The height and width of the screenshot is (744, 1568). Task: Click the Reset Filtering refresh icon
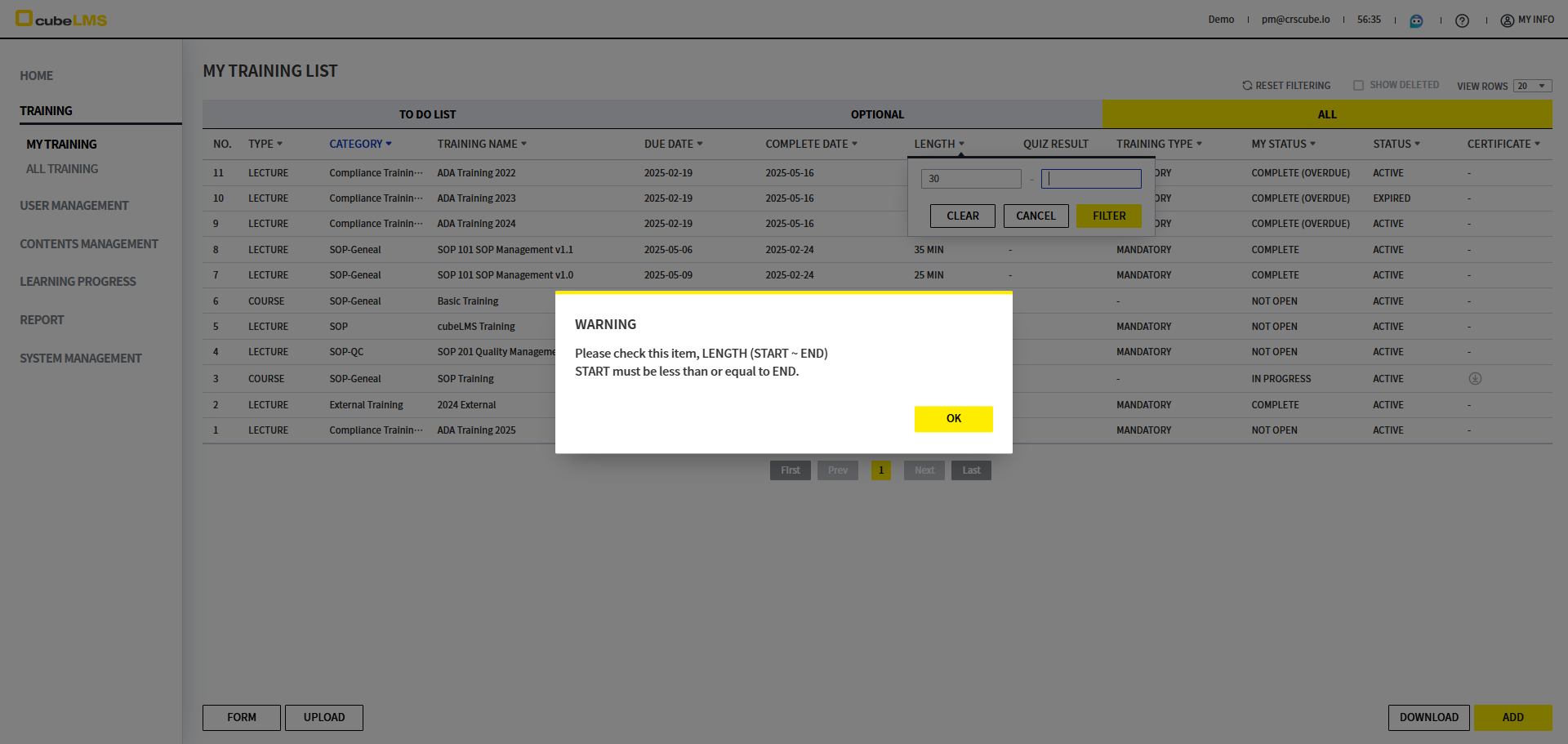point(1247,86)
